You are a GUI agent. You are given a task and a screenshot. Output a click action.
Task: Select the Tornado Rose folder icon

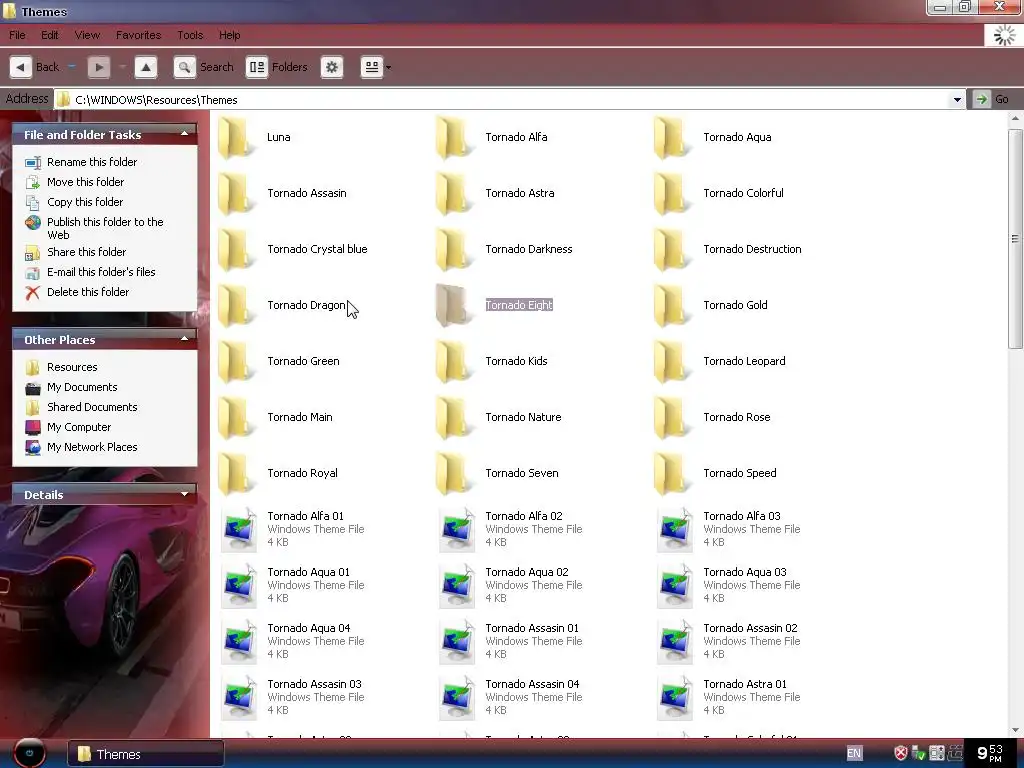coord(671,418)
